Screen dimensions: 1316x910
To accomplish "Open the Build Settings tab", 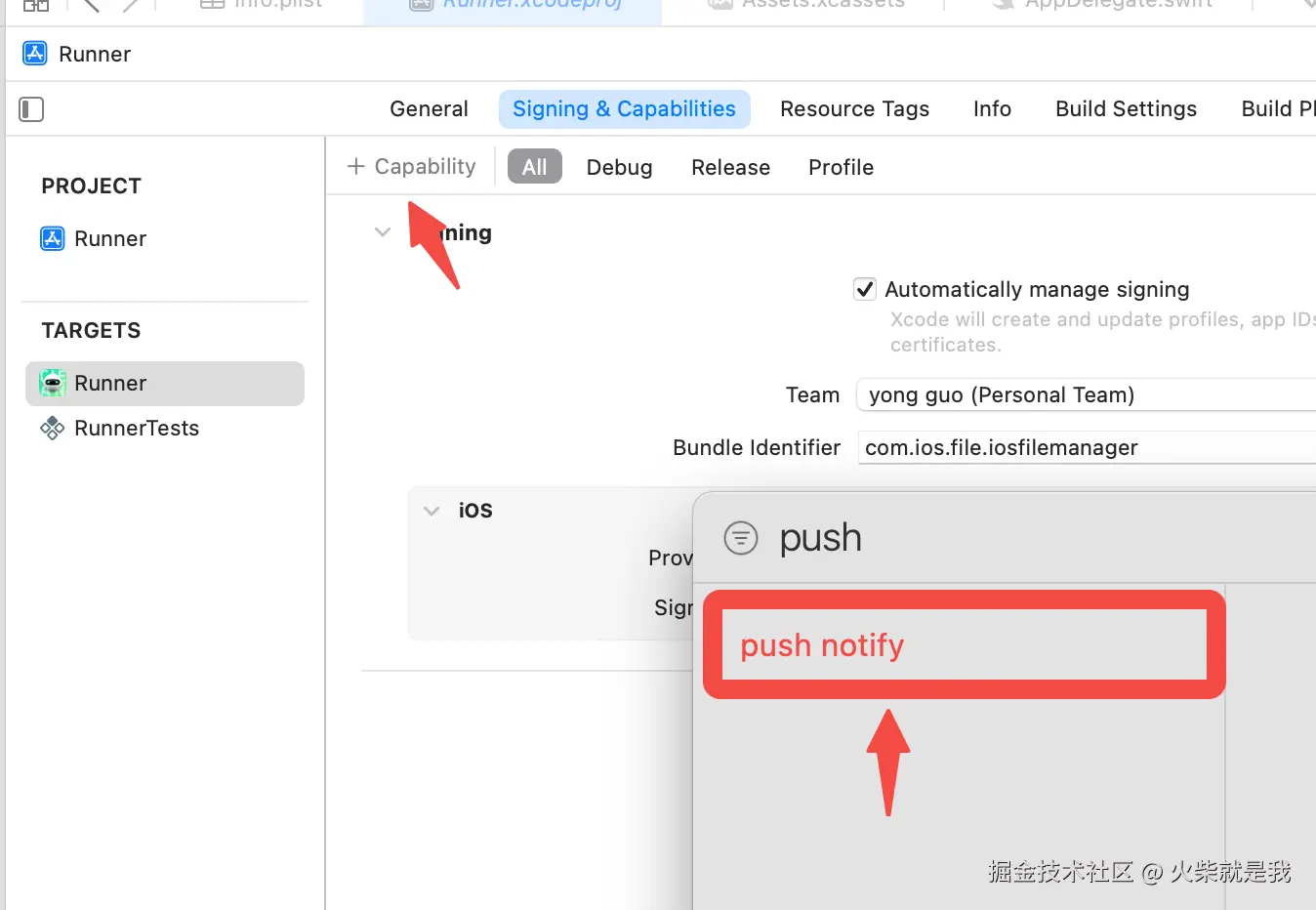I will point(1126,109).
